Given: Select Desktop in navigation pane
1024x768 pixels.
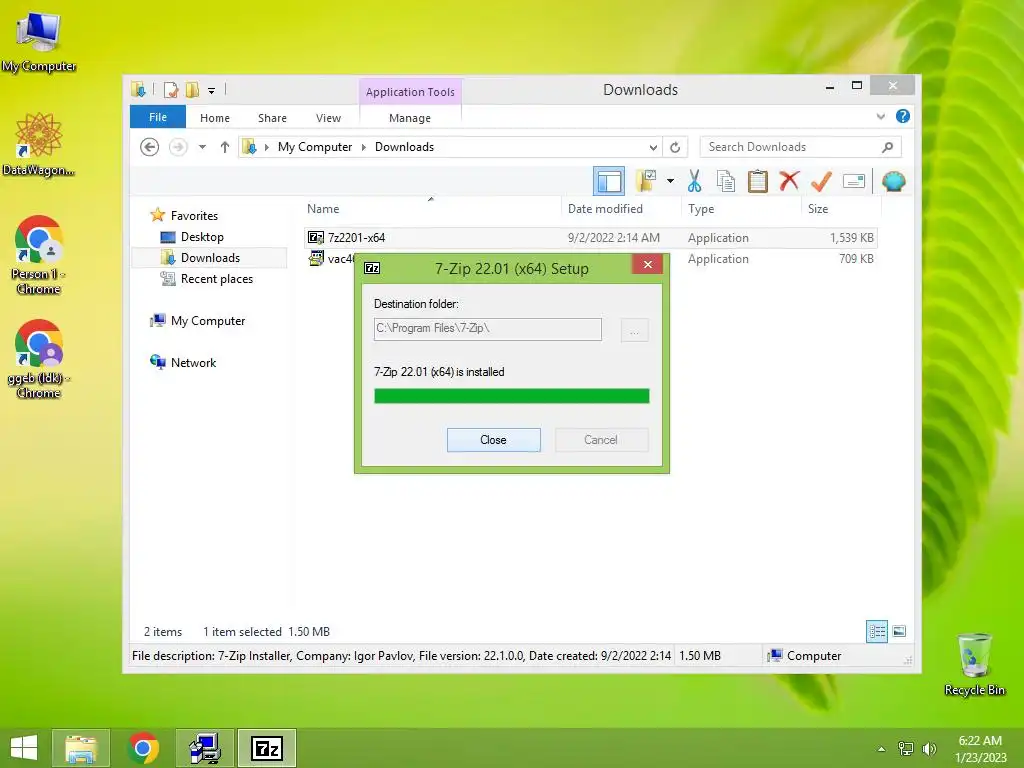Looking at the screenshot, I should tap(202, 236).
